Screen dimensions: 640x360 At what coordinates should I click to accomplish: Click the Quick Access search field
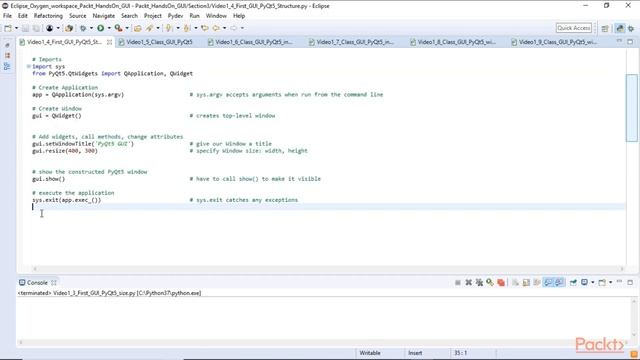point(574,28)
